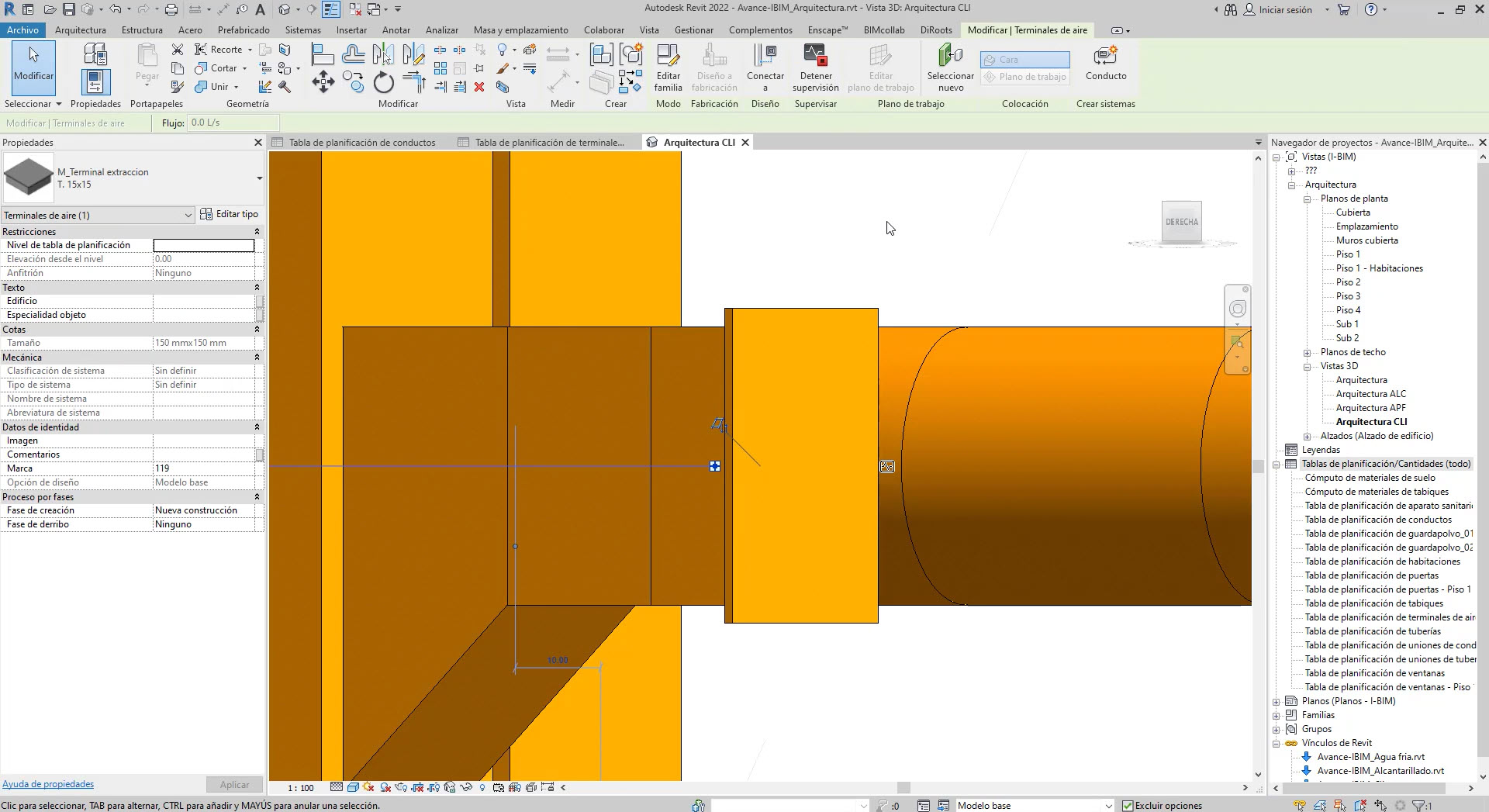The width and height of the screenshot is (1489, 812).
Task: Click the Editar tipo button
Action: click(x=230, y=214)
